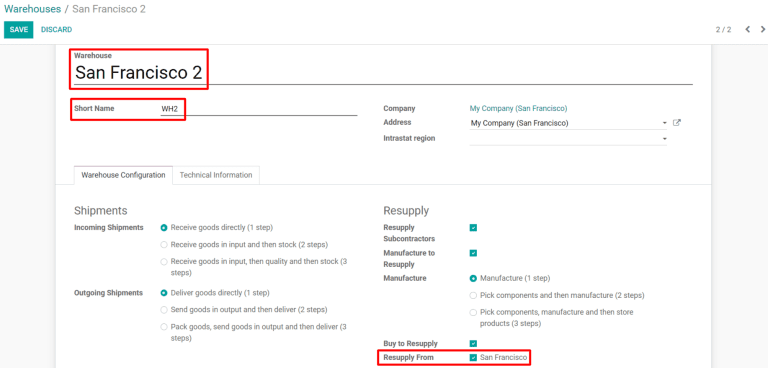This screenshot has height=368, width=768.
Task: Click the San Francisco 2 breadcrumb text
Action: 109,9
